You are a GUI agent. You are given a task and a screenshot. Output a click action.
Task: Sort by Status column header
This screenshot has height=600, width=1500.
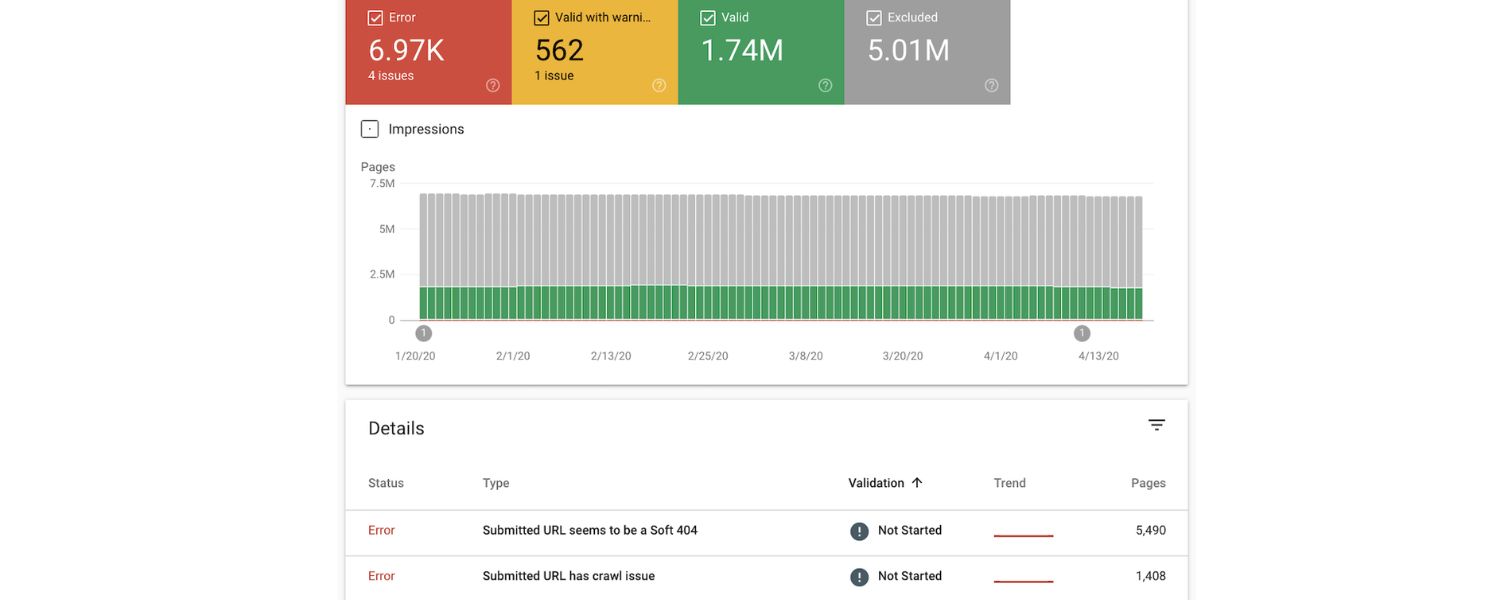click(x=386, y=483)
